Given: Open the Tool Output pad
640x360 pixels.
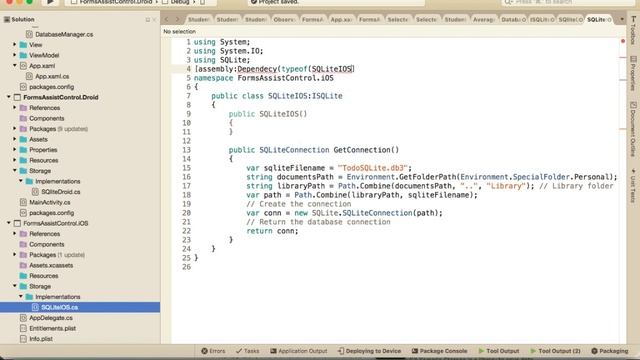Looking at the screenshot, I should 499,351.
